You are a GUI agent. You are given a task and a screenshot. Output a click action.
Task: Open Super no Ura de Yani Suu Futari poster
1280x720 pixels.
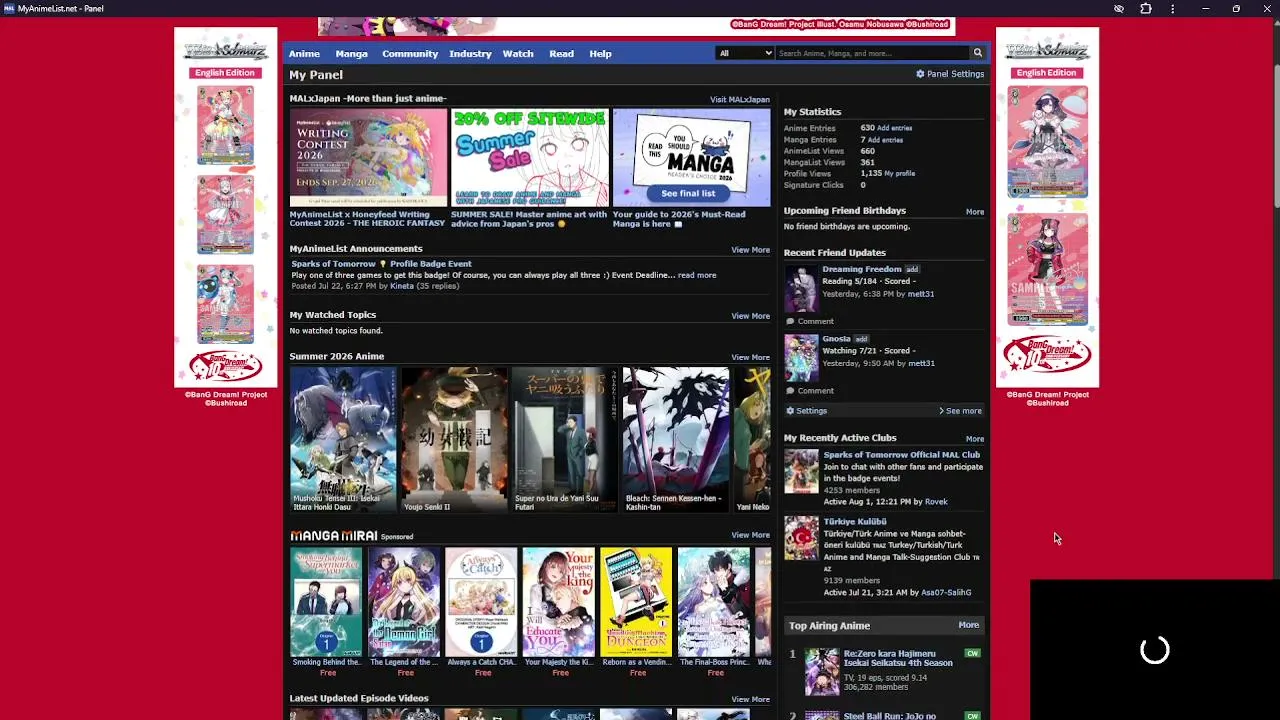pyautogui.click(x=565, y=439)
